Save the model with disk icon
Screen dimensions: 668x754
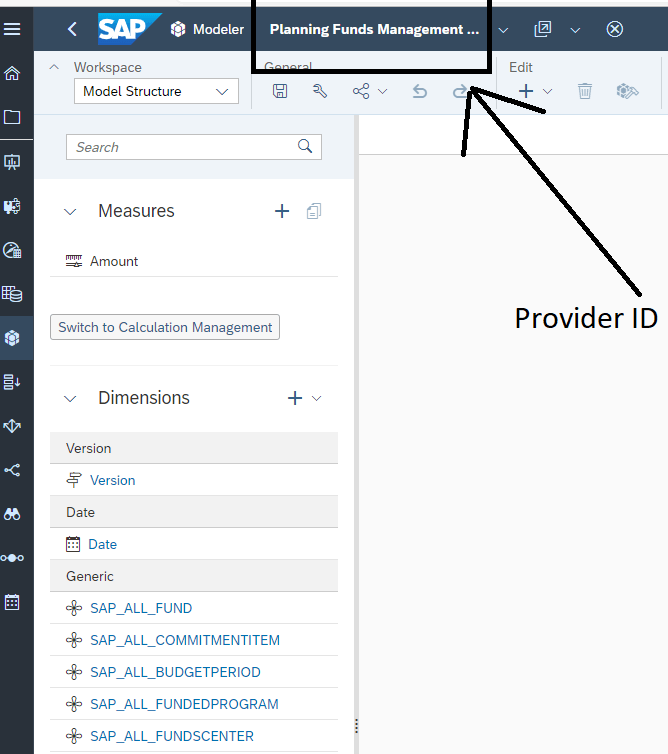pos(280,91)
